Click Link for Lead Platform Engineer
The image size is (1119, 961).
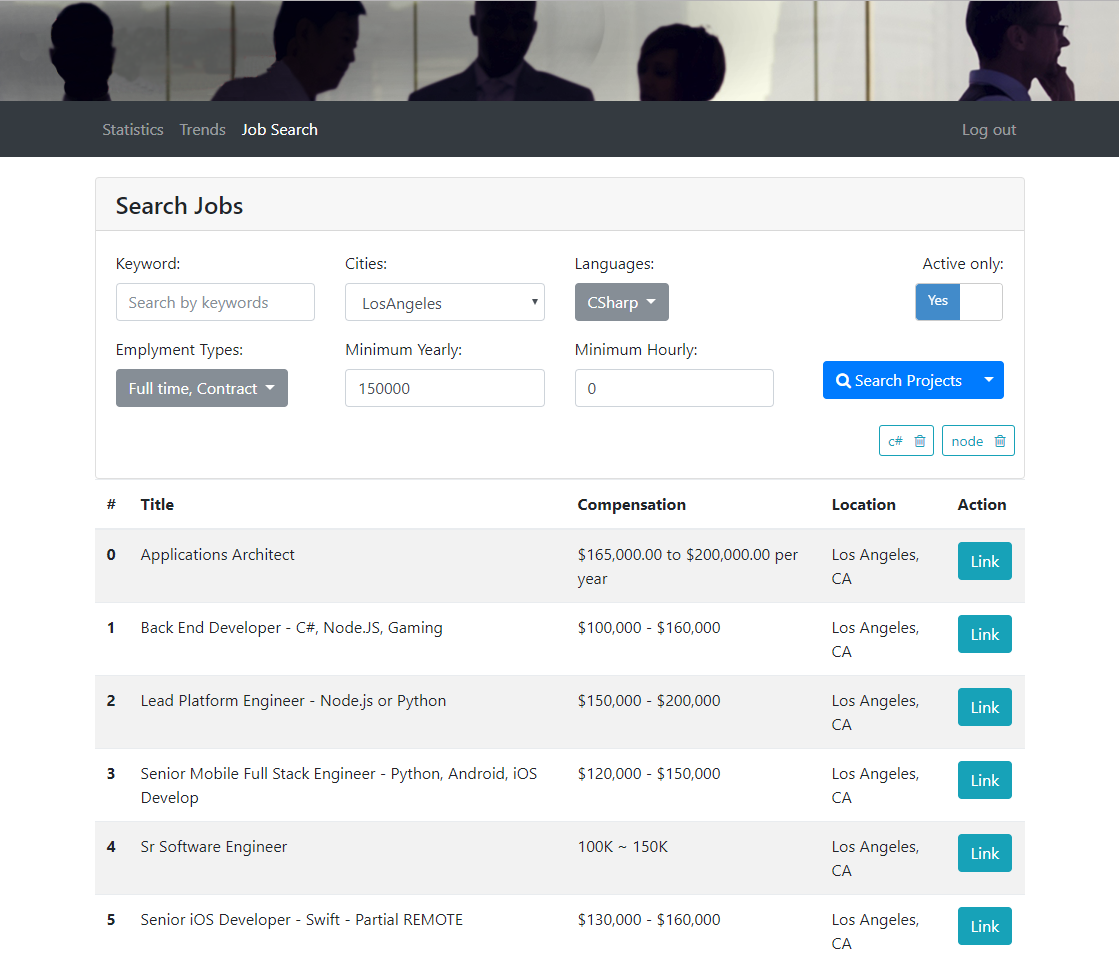[x=984, y=707]
